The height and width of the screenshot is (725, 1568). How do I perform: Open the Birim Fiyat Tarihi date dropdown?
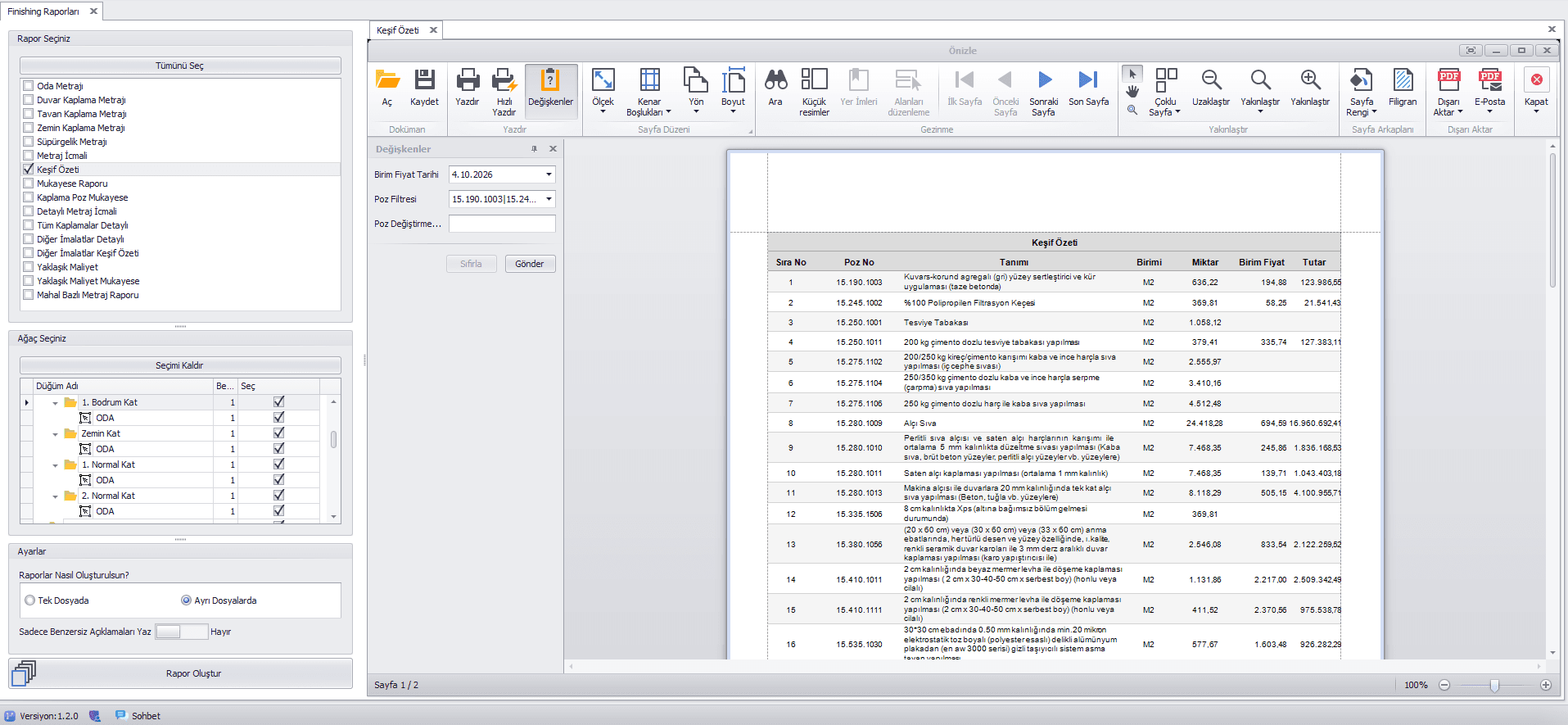(x=549, y=174)
